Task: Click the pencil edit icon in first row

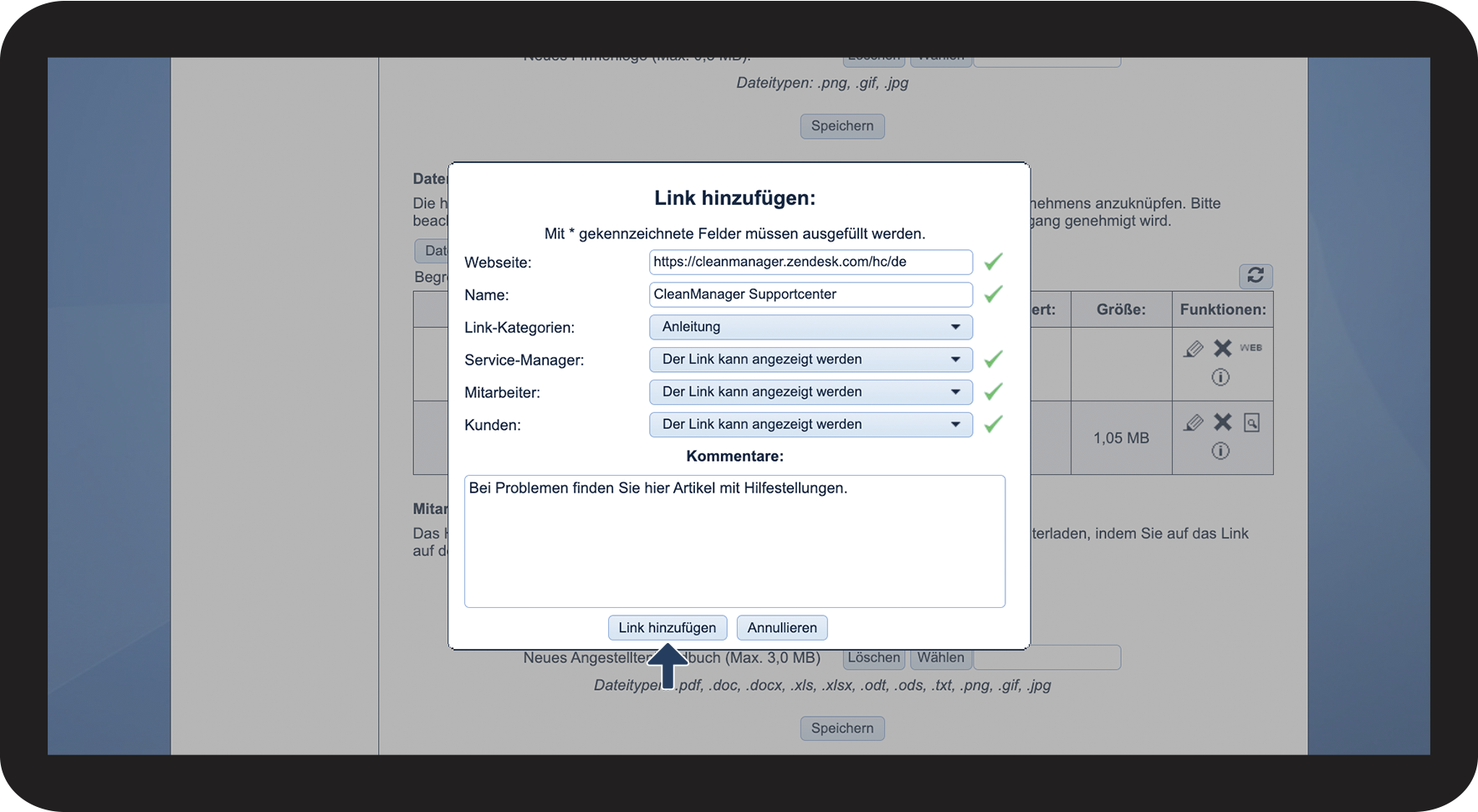Action: click(x=1194, y=349)
